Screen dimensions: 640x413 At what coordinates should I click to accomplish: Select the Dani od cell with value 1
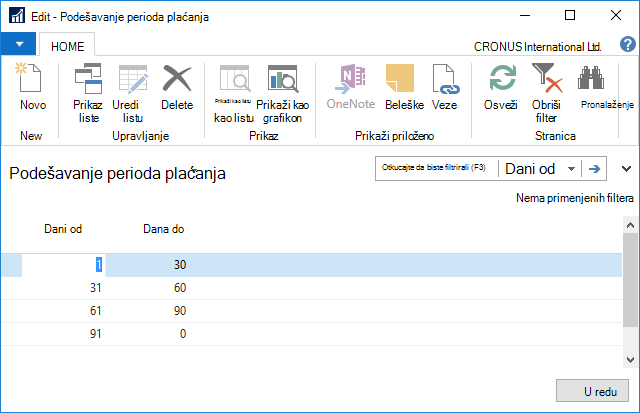pyautogui.click(x=63, y=265)
